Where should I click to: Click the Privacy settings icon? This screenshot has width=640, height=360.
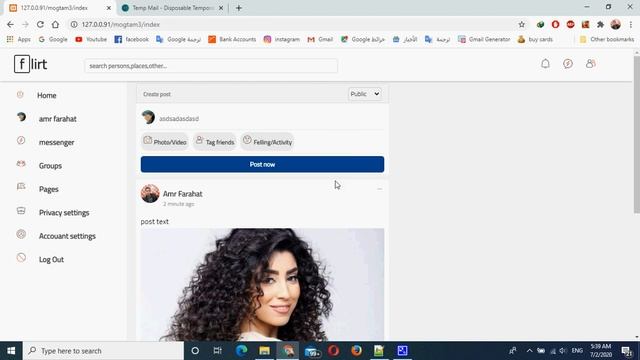[21, 211]
